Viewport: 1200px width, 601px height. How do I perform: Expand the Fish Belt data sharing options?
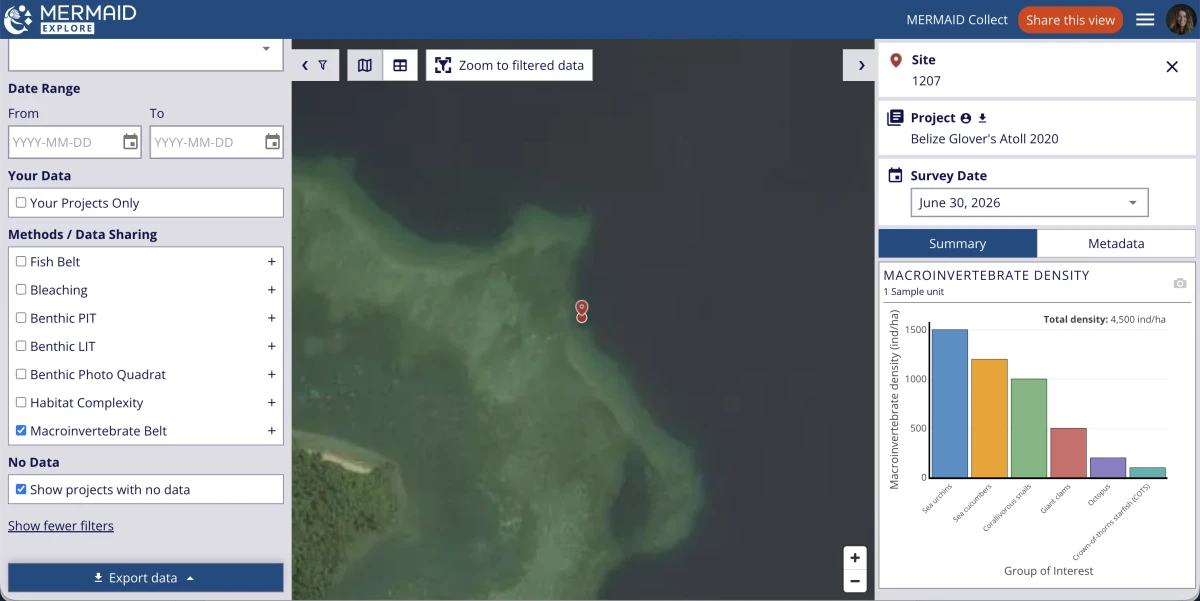(x=271, y=262)
